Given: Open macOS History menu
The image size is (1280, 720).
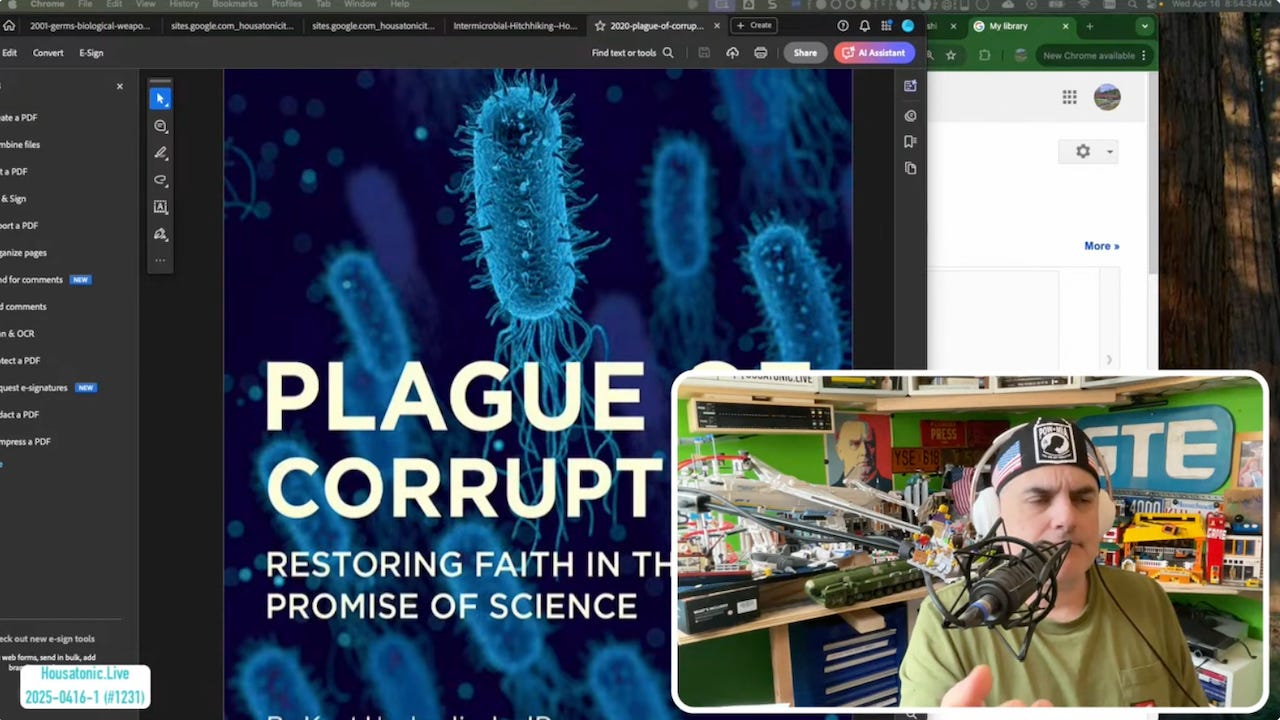Looking at the screenshot, I should click(184, 4).
